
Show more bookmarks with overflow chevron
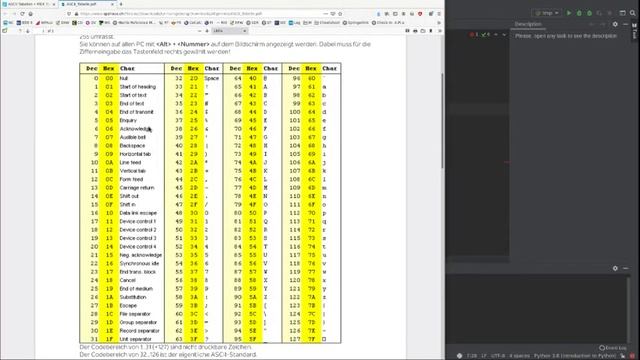[x=439, y=23]
